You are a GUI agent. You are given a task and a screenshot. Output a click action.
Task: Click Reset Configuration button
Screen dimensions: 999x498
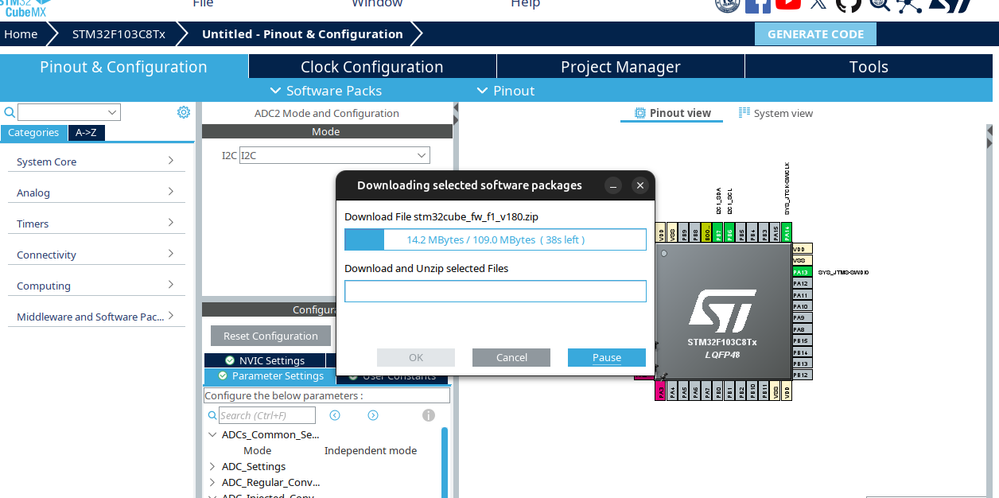(271, 336)
